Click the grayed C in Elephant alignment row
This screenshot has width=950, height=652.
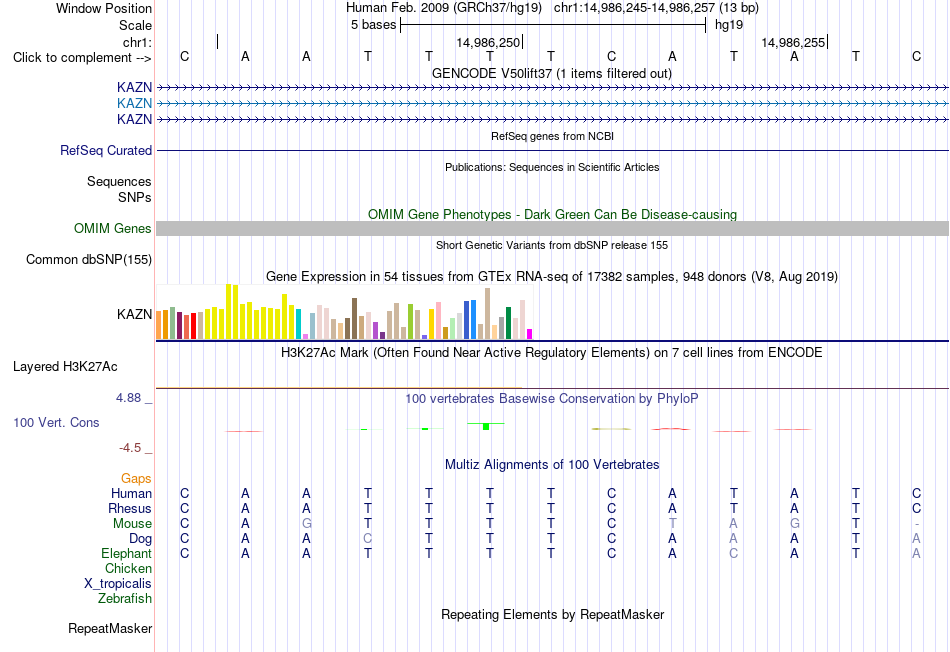coord(733,553)
